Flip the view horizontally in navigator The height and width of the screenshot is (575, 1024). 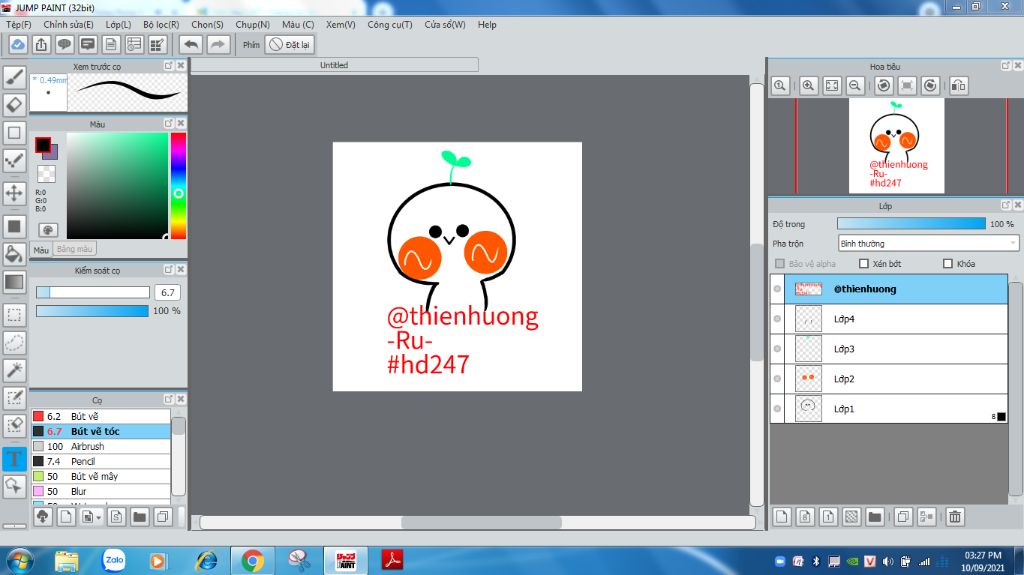coord(959,86)
